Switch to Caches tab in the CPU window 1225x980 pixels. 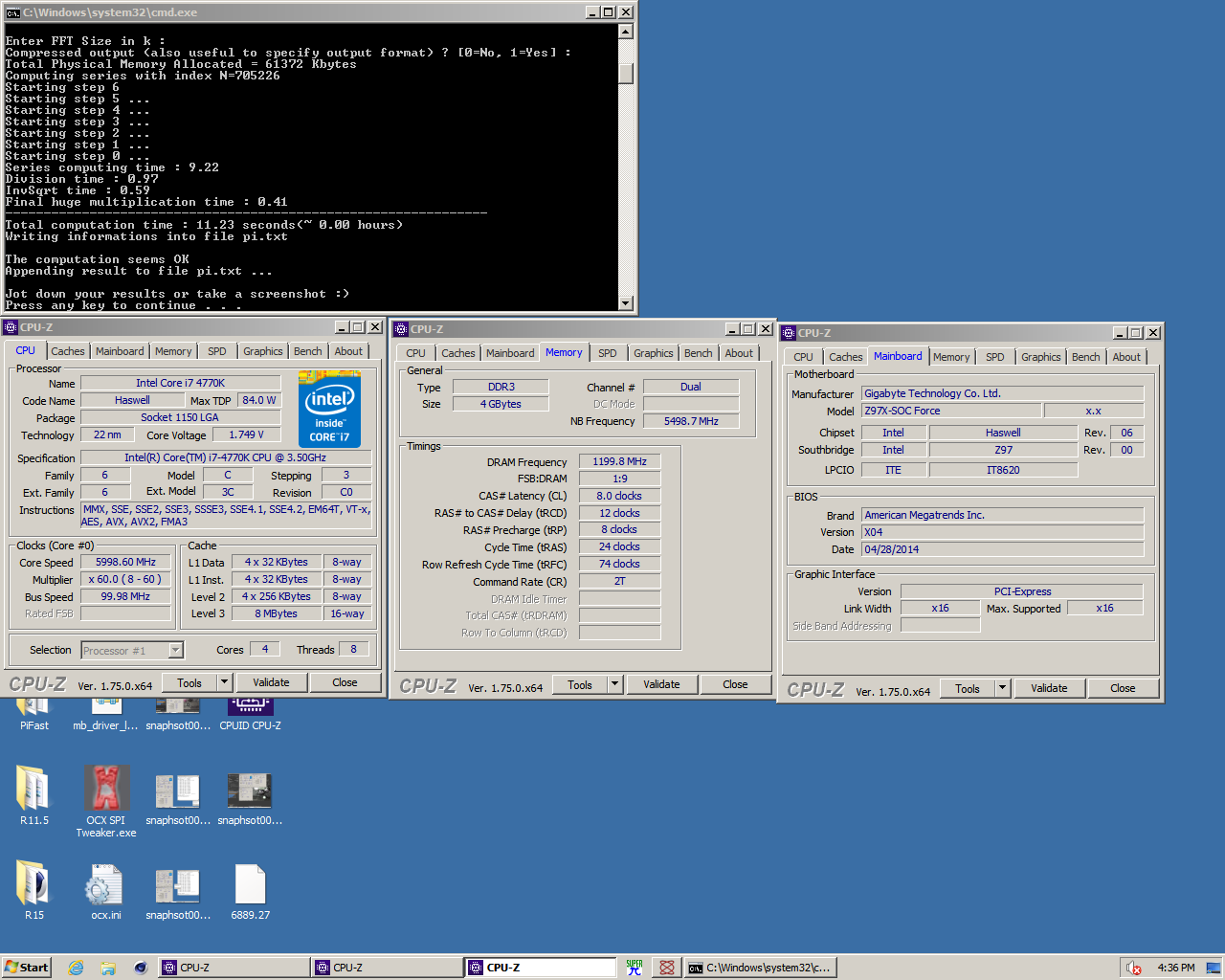tap(68, 351)
